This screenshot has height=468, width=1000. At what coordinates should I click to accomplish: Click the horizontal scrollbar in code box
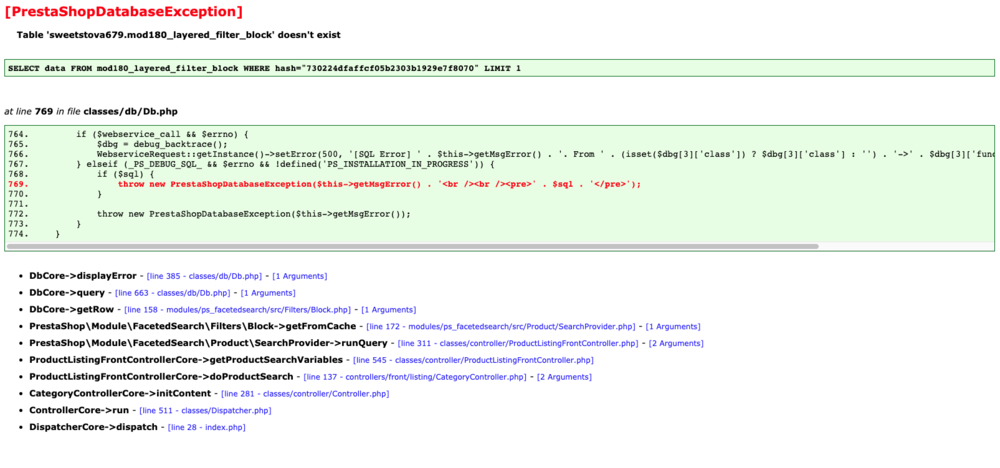coord(412,246)
